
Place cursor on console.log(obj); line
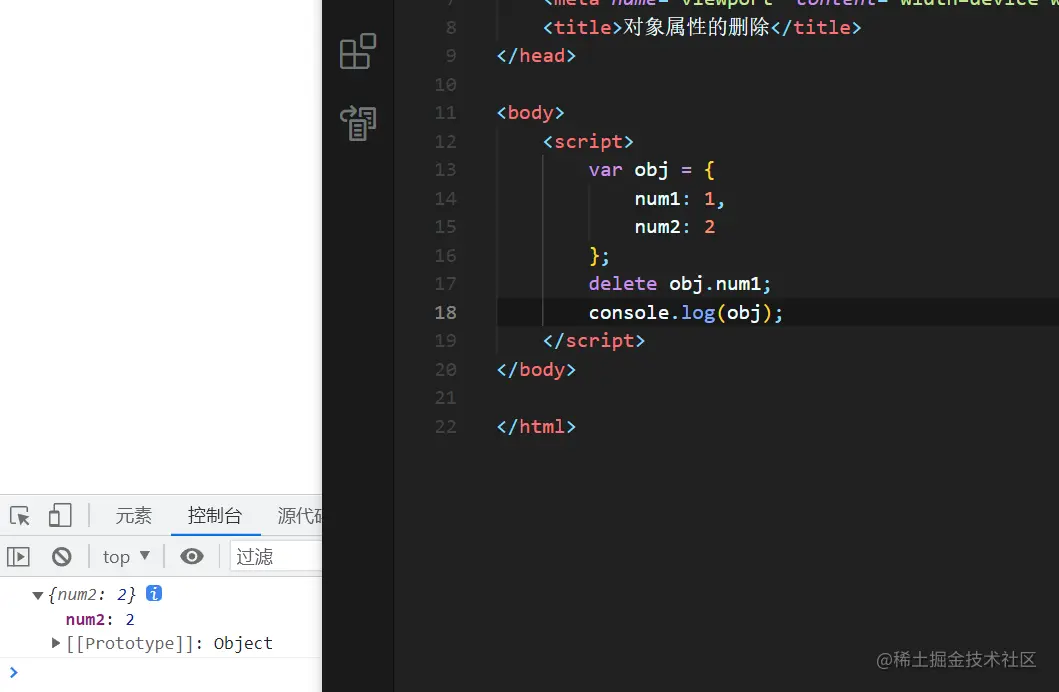pyautogui.click(x=686, y=313)
